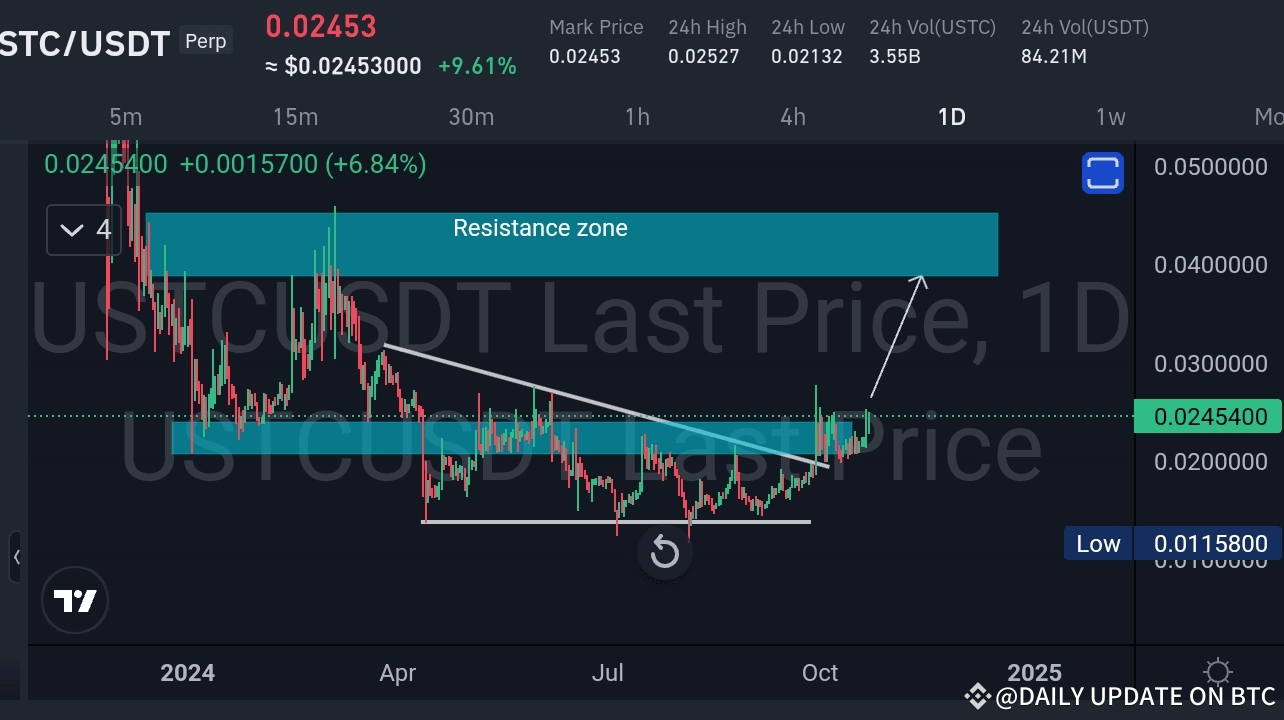Click the 0.0245400 last price axis label
1284x720 pixels.
click(1207, 416)
